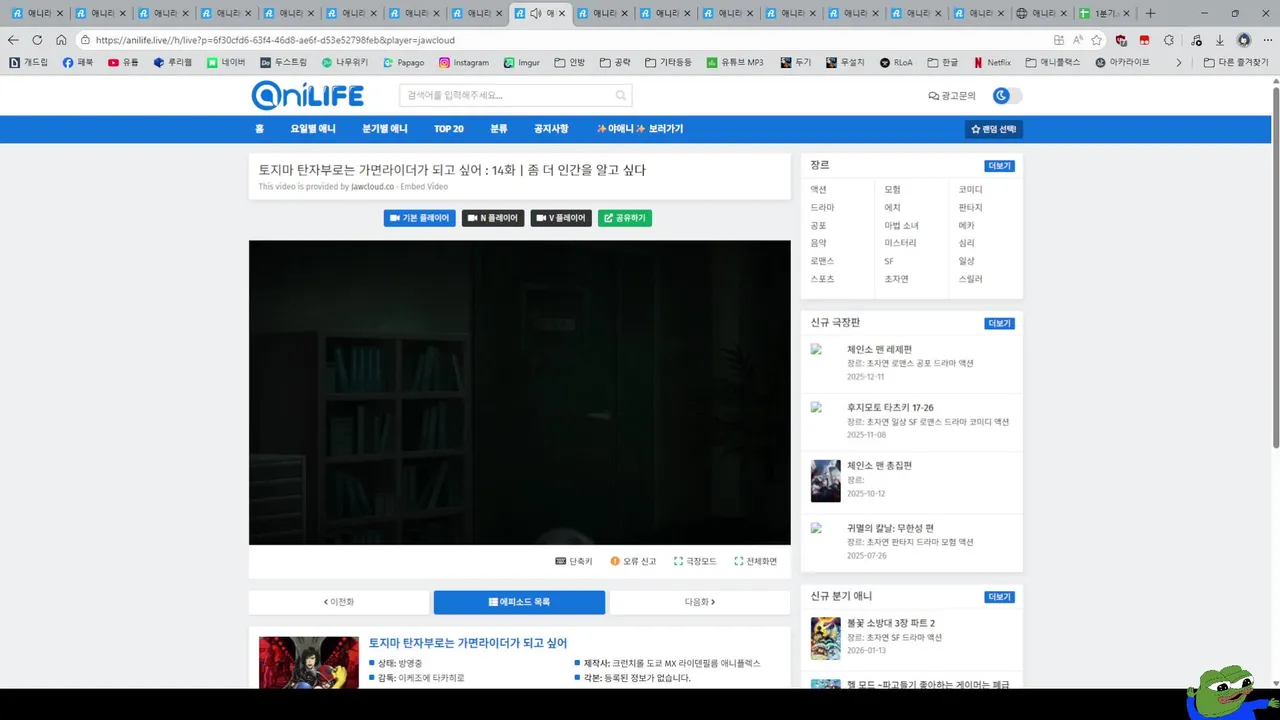Click 더보기 in the 신규 분기 애니 panel
Image resolution: width=1280 pixels, height=720 pixels.
coord(1000,597)
